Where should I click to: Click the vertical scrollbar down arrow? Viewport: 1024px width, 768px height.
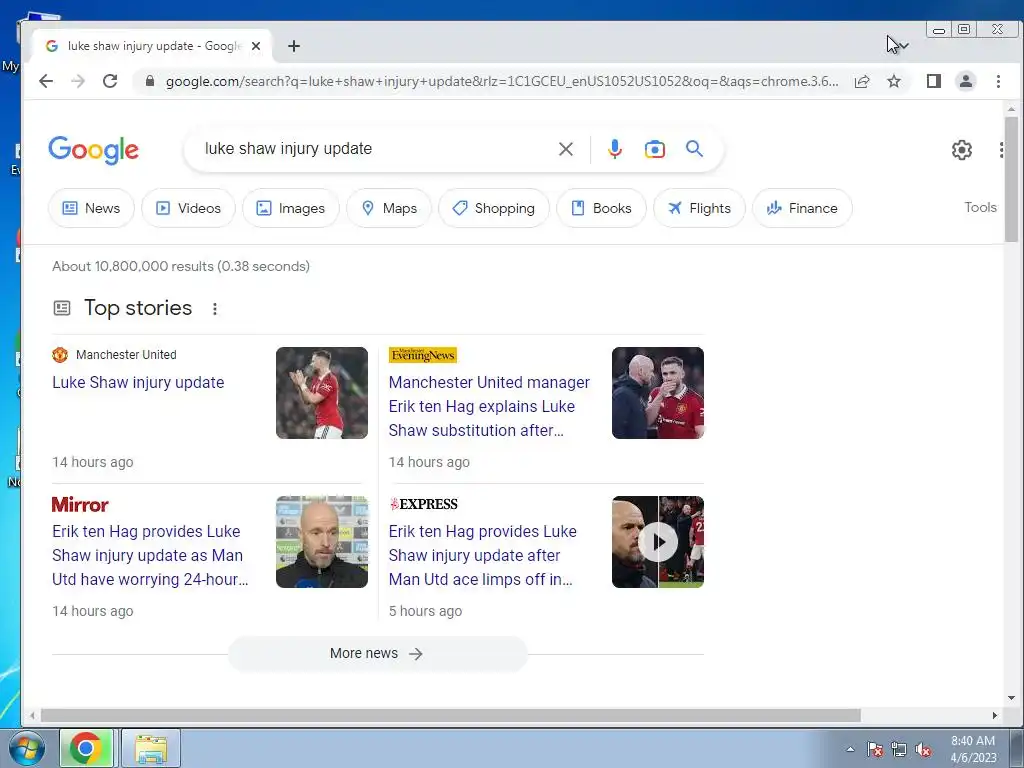click(1011, 697)
